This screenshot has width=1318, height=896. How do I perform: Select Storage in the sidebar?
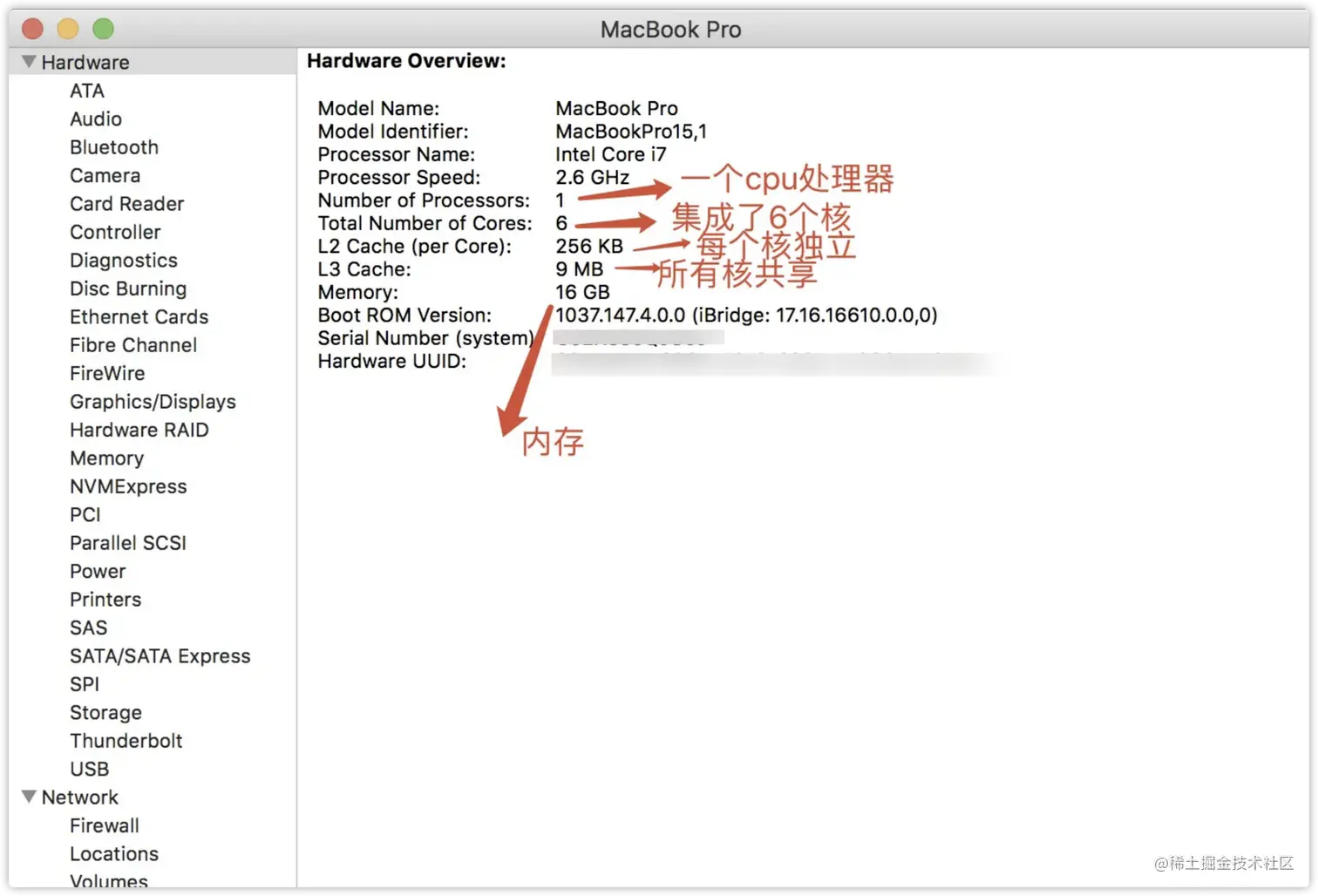(105, 713)
